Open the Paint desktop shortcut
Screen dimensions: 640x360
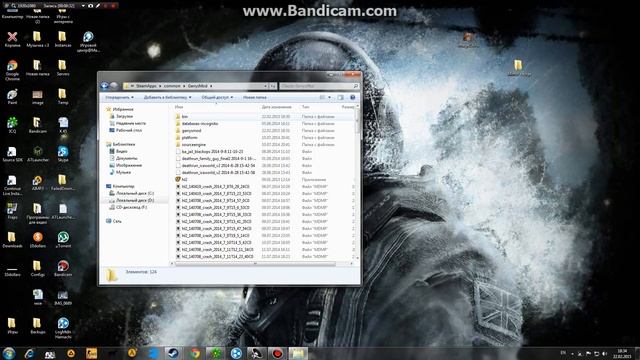click(12, 97)
